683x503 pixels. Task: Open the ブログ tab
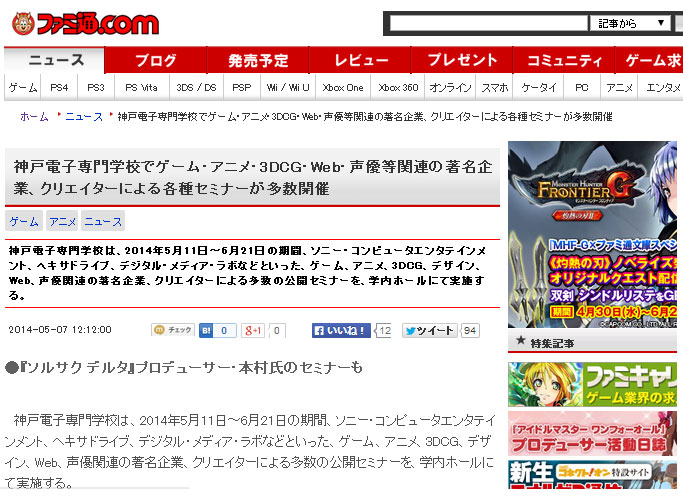156,60
